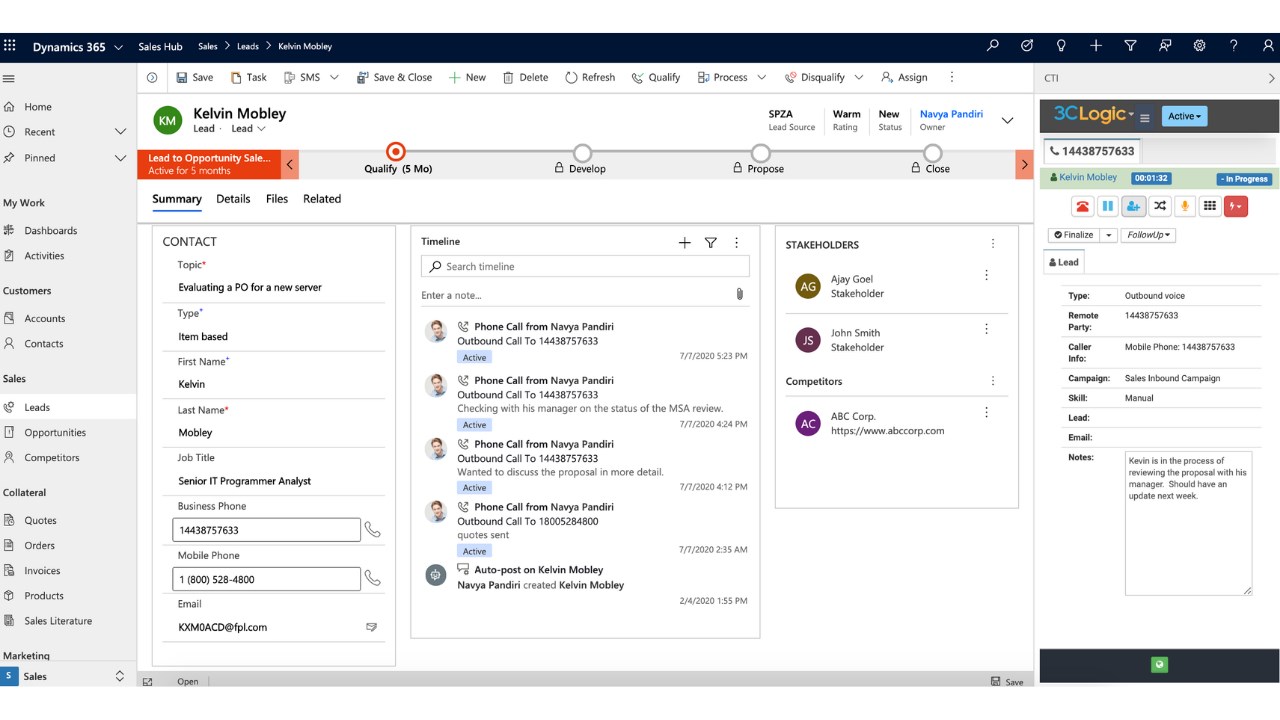Image resolution: width=1280 pixels, height=720 pixels.
Task: Switch the Sales area selector at bottom
Action: 68,676
